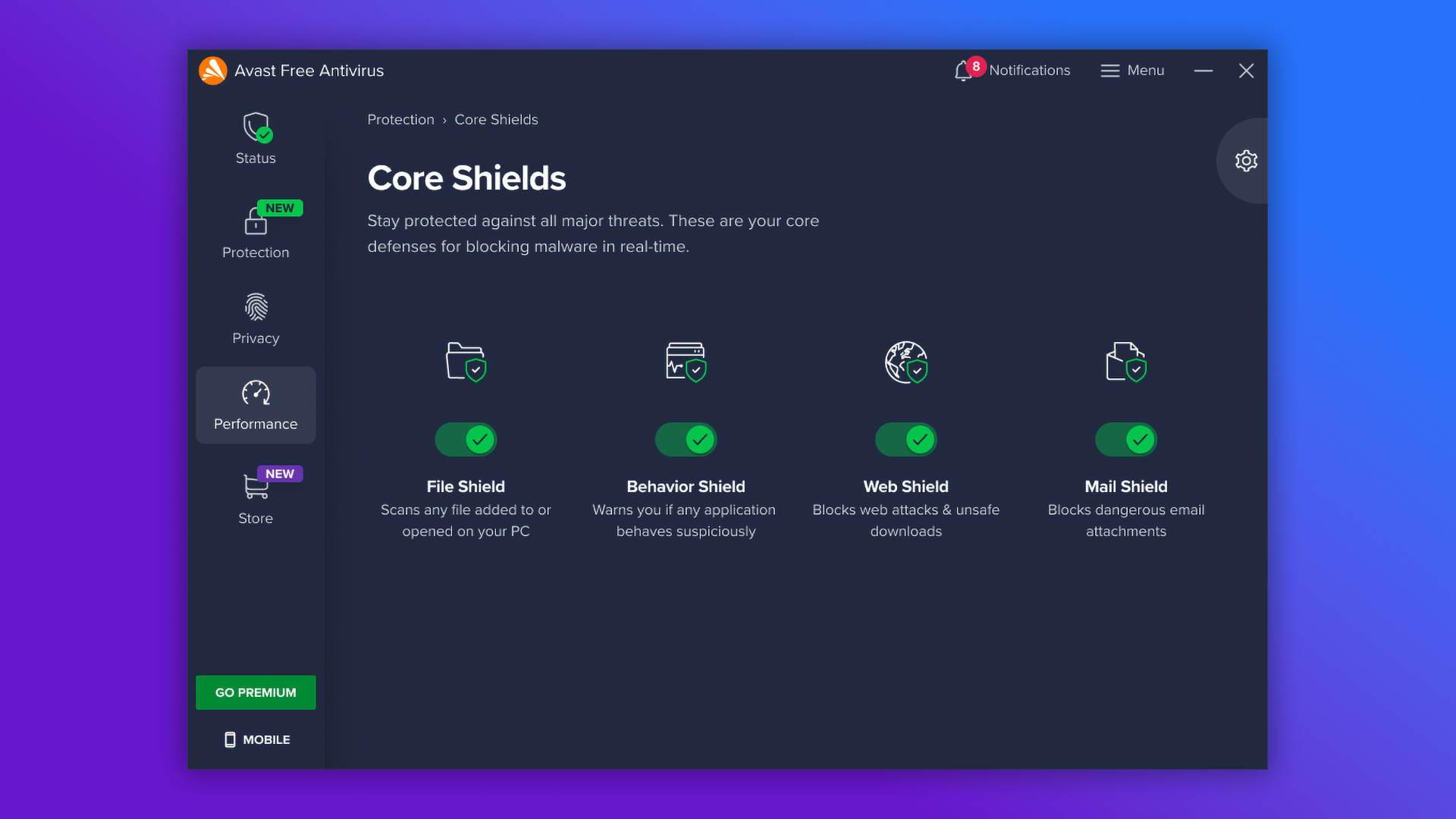Open the Menu label

click(1145, 71)
